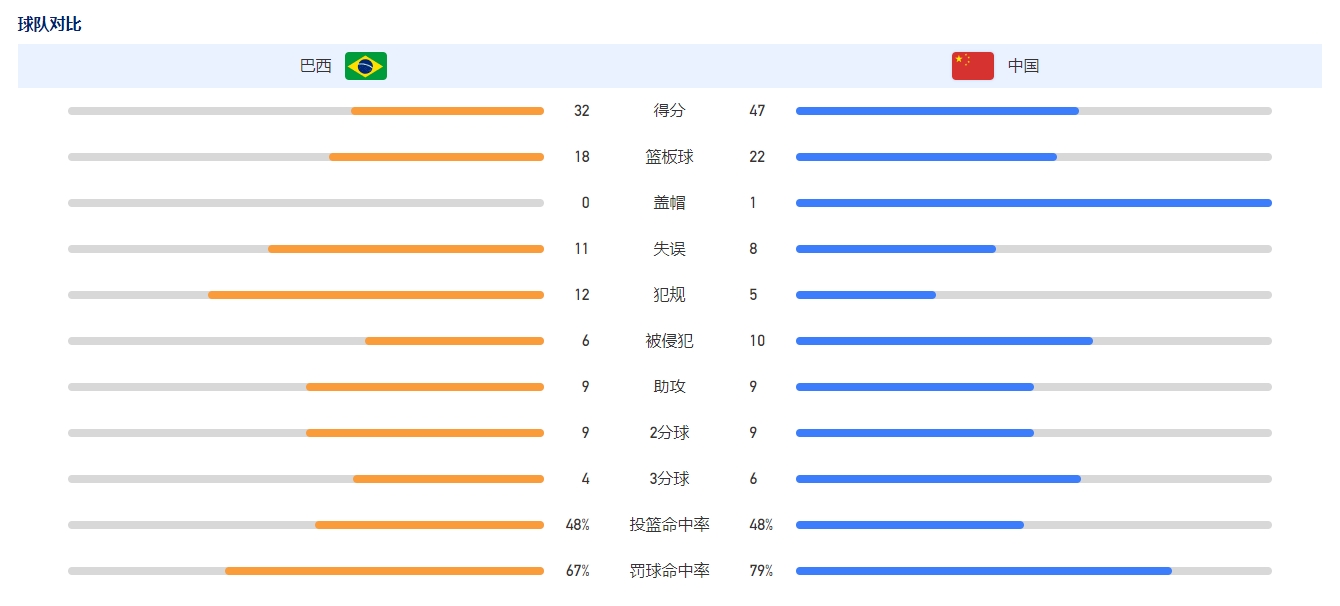This screenshot has width=1340, height=606.
Task: Click the 投篮命中率 stat label
Action: pyautogui.click(x=670, y=525)
